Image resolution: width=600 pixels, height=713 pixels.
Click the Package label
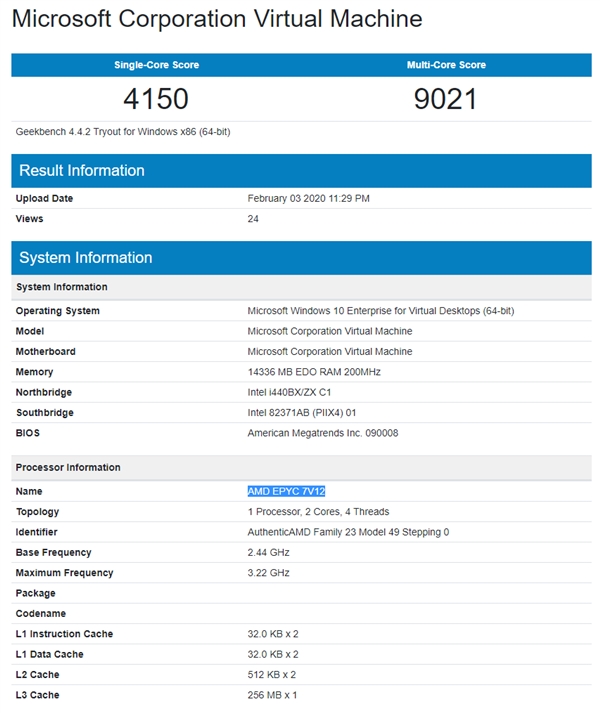pos(35,593)
